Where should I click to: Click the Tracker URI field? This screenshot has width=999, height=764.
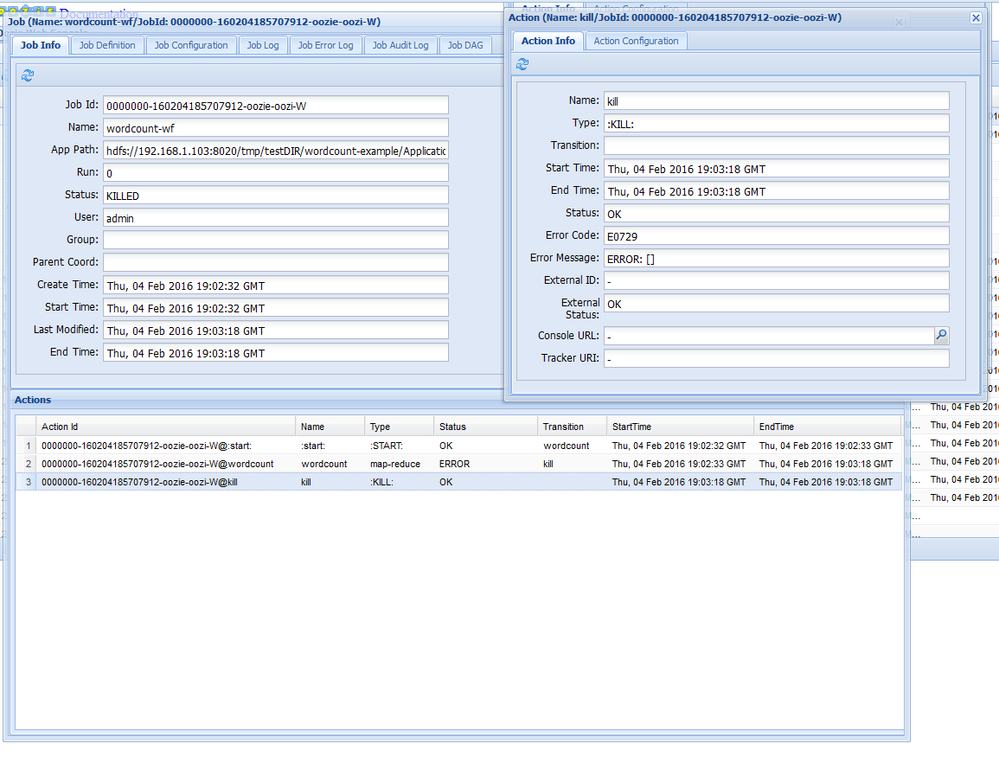[777, 358]
